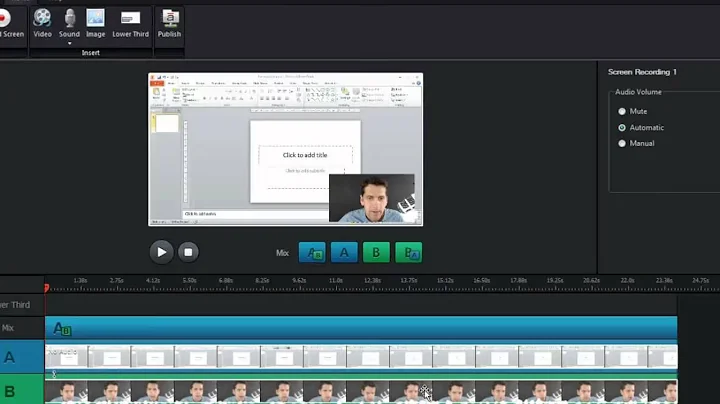Screen dimensions: 720x404
Task: Click the Lower Third track label
Action: coord(15,305)
